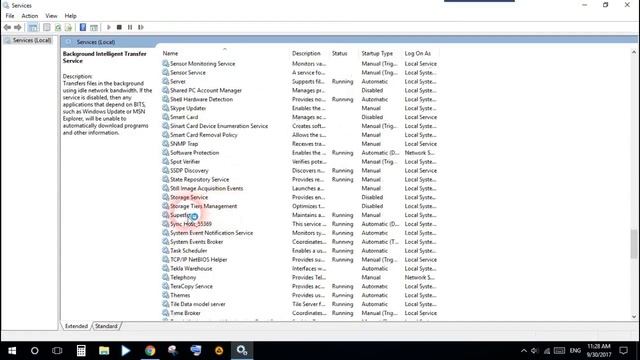This screenshot has width=640, height=360.
Task: Go forward using the toolbar Forward arrow
Action: click(x=18, y=27)
